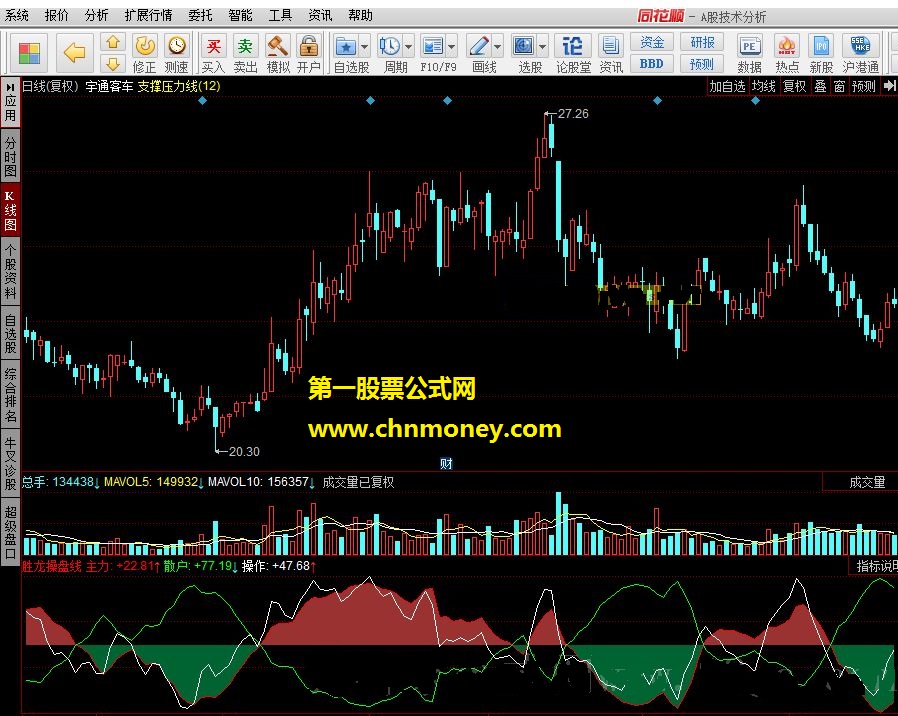Open the 自选股 watchlist folder icon
This screenshot has height=716, width=898.
tap(346, 47)
